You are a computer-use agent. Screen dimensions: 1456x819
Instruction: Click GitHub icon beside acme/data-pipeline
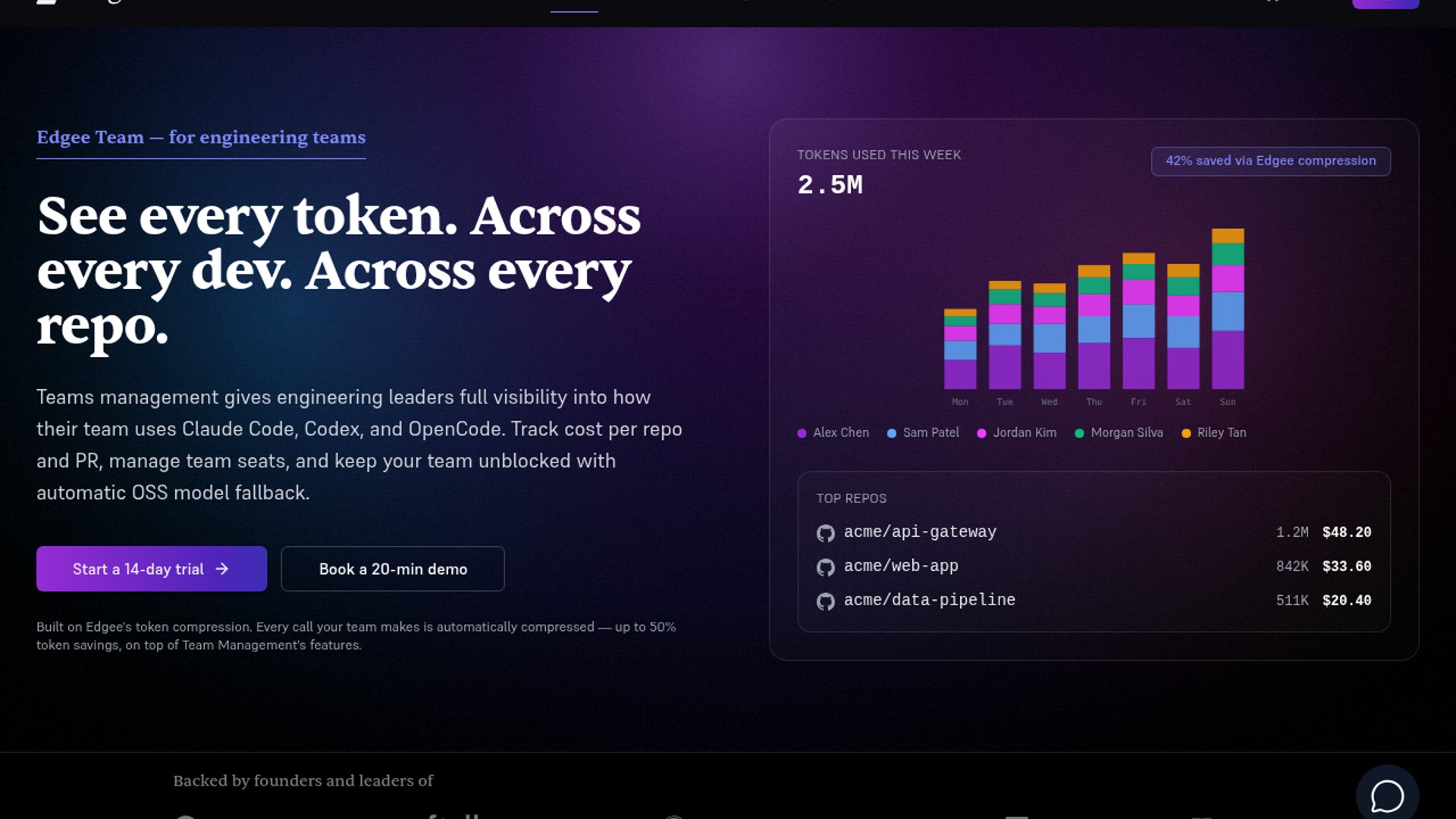(x=825, y=601)
